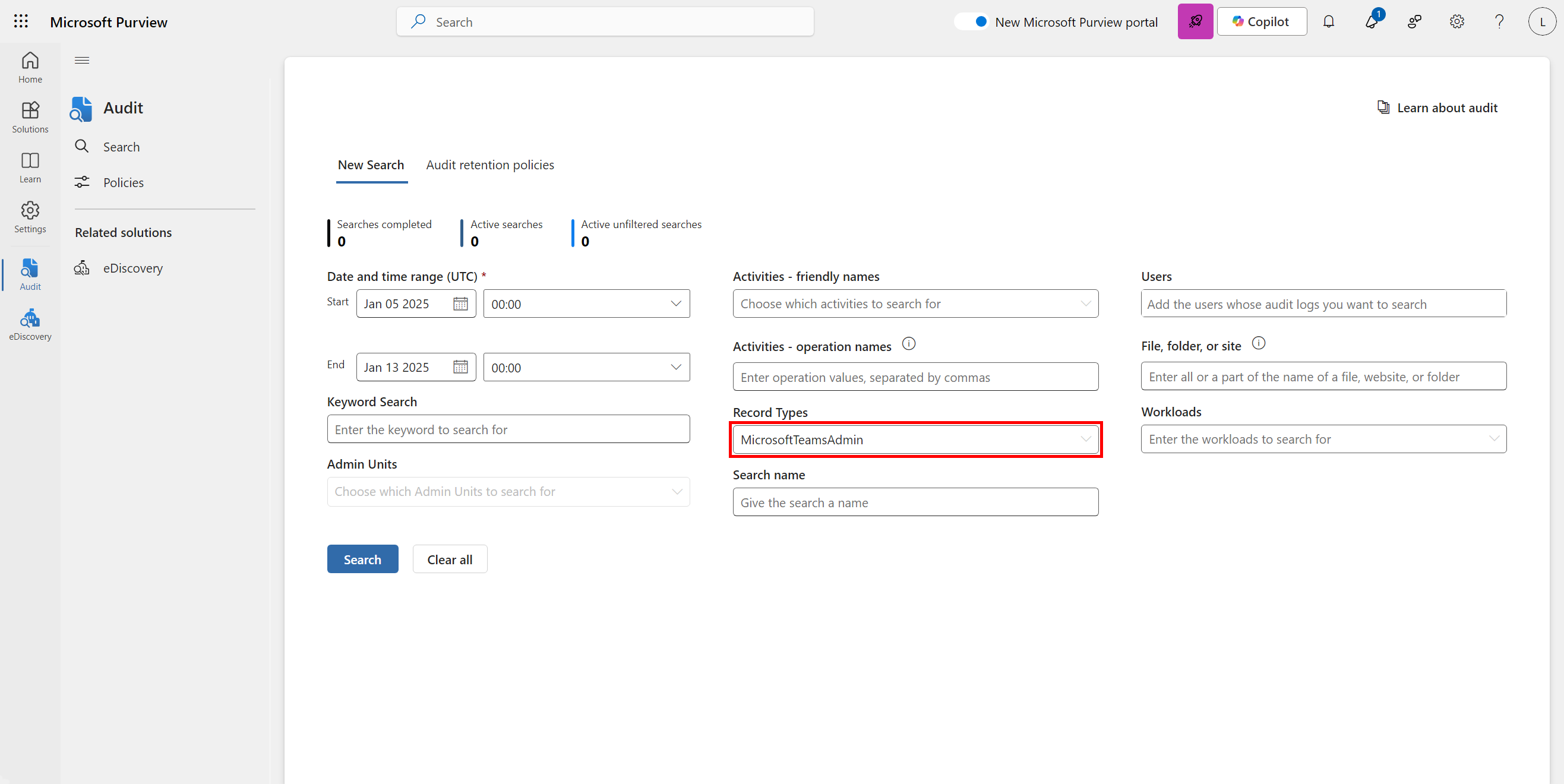Open account menu avatar L
Image resolution: width=1564 pixels, height=784 pixels.
tap(1541, 22)
